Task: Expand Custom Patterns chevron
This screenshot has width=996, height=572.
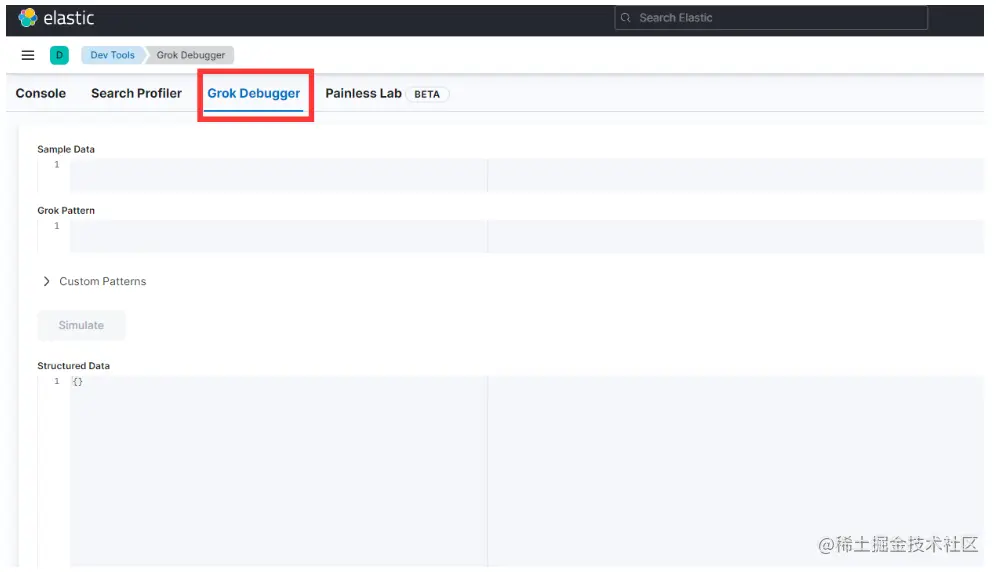Action: pyautogui.click(x=46, y=282)
